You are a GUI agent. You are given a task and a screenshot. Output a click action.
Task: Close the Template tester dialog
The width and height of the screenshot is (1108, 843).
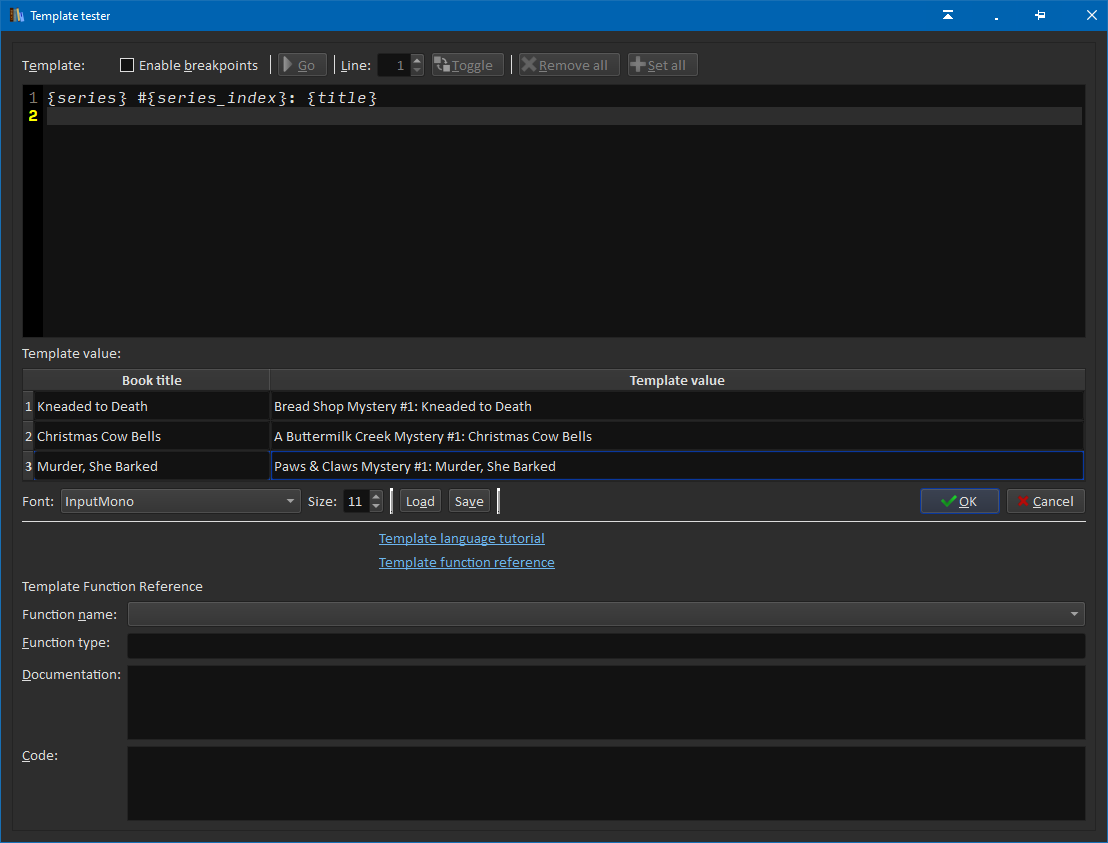tap(1092, 15)
